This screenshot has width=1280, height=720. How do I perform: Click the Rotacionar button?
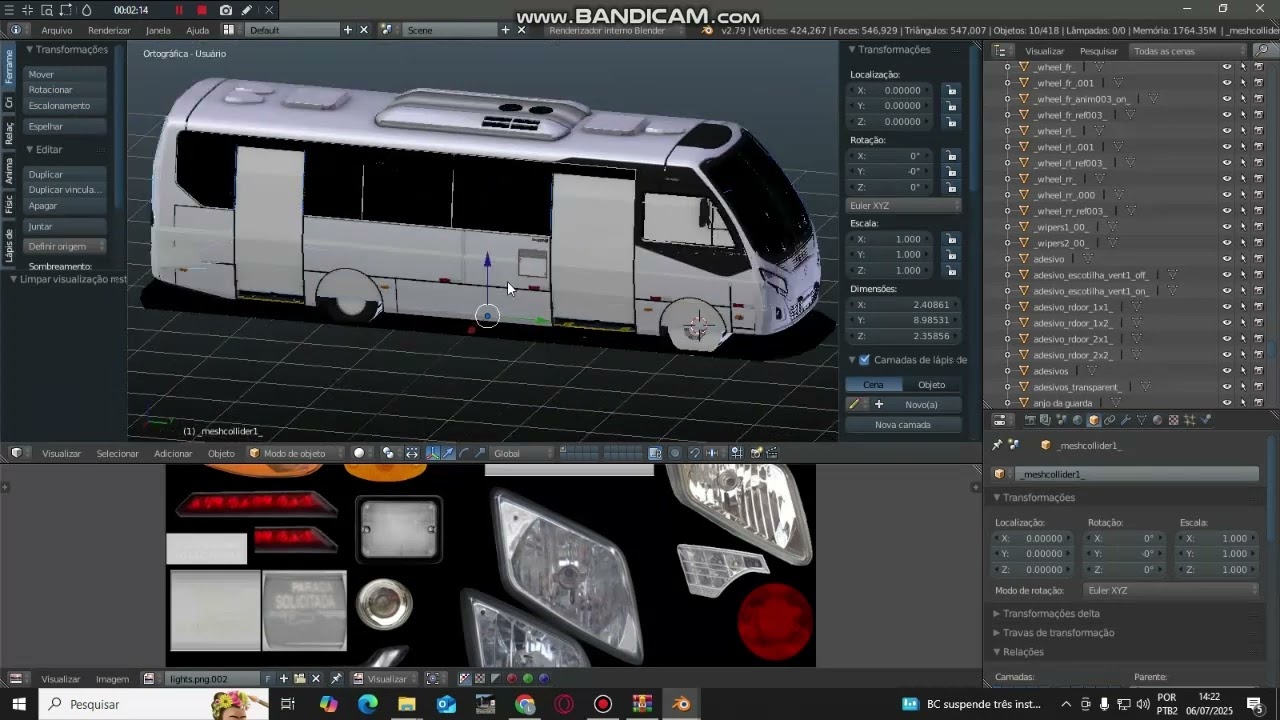(x=66, y=90)
